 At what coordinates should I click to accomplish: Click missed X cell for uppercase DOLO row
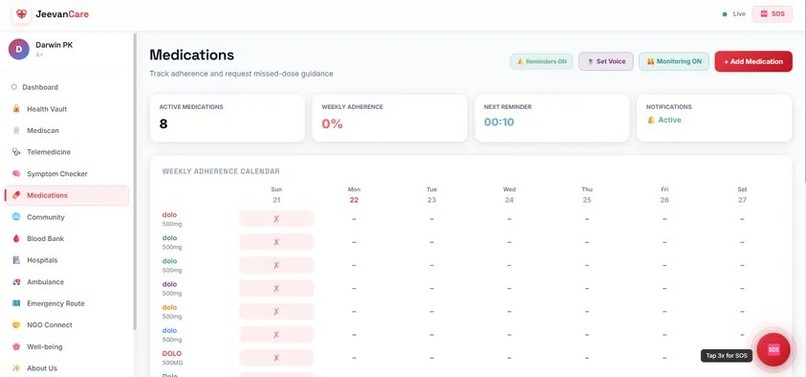pyautogui.click(x=276, y=358)
